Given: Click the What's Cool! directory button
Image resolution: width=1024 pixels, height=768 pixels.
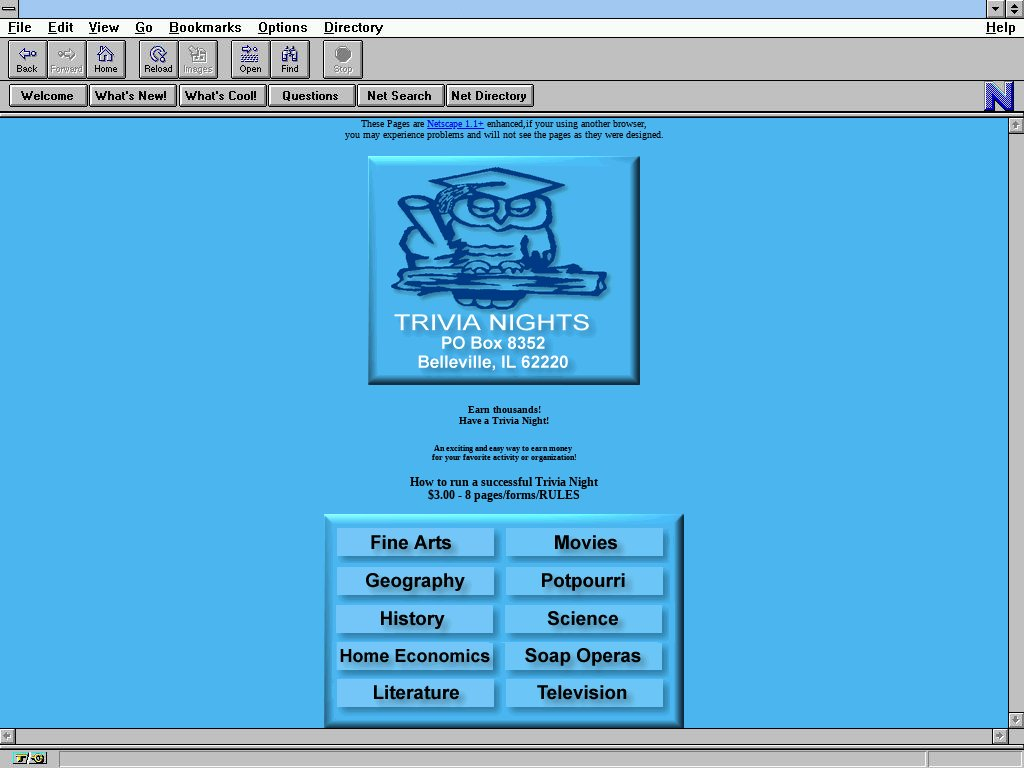Looking at the screenshot, I should click(x=221, y=96).
